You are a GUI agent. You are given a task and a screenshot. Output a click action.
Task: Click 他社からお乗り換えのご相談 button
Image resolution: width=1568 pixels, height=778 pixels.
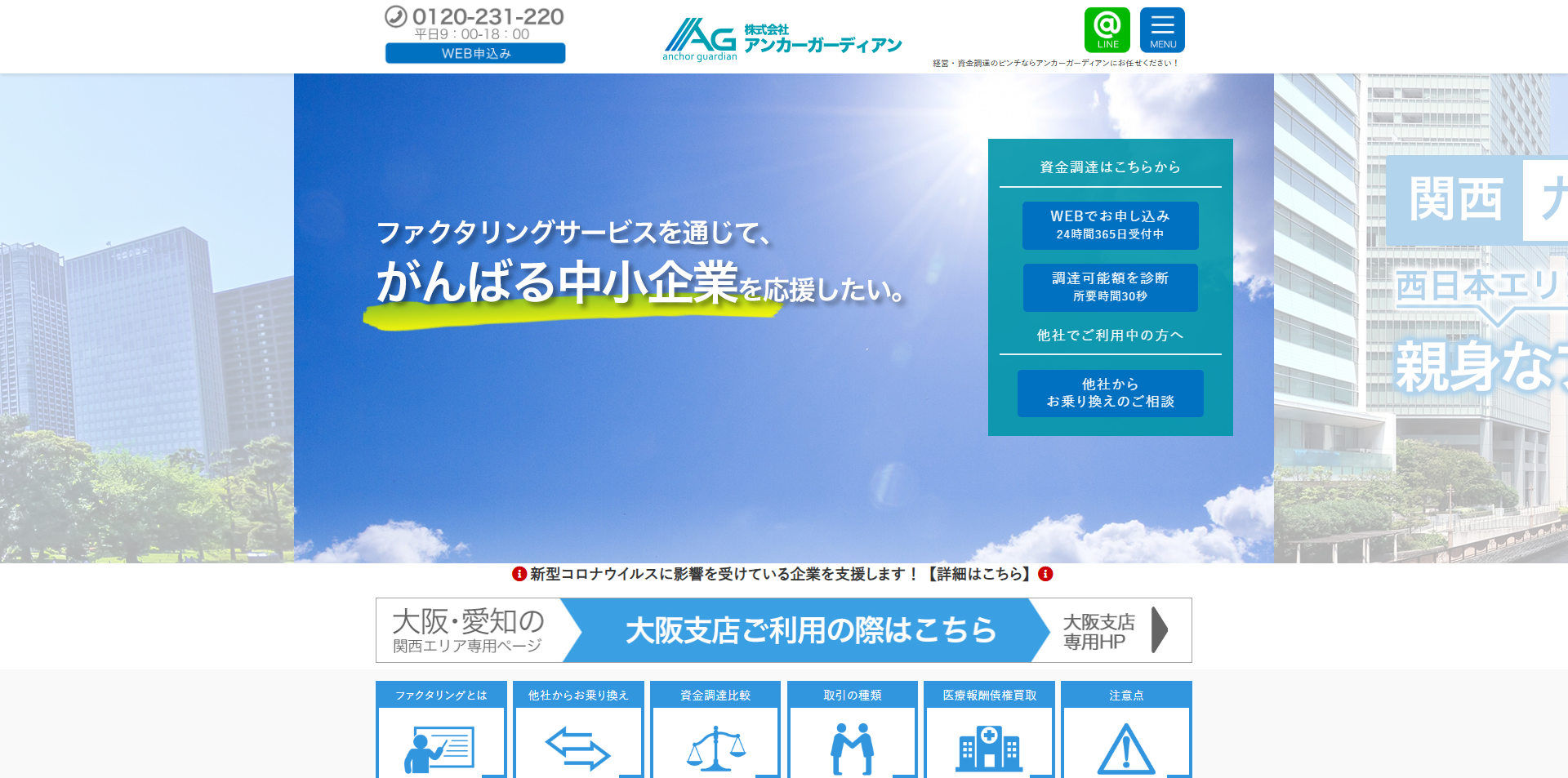[1110, 393]
